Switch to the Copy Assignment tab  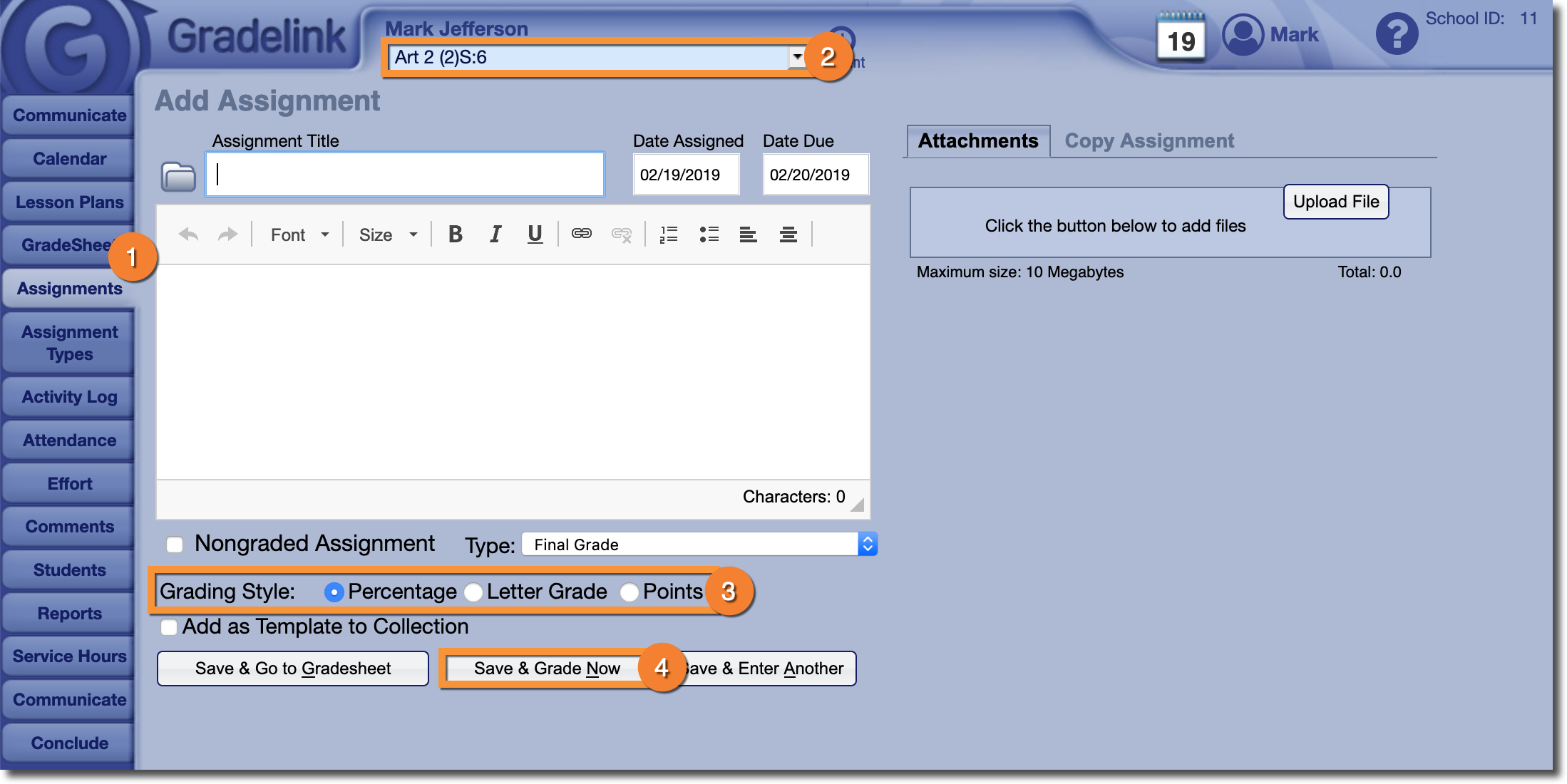click(x=1149, y=141)
